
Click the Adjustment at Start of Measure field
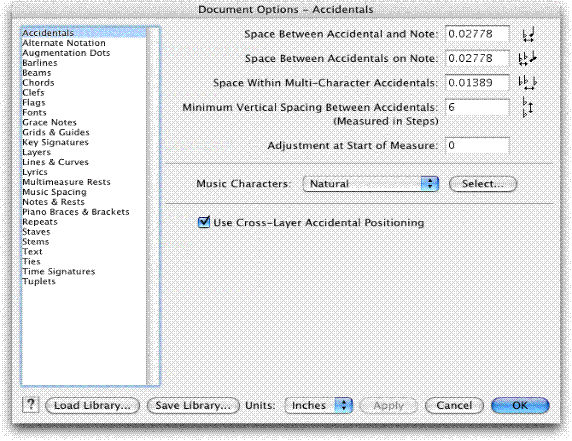(477, 146)
